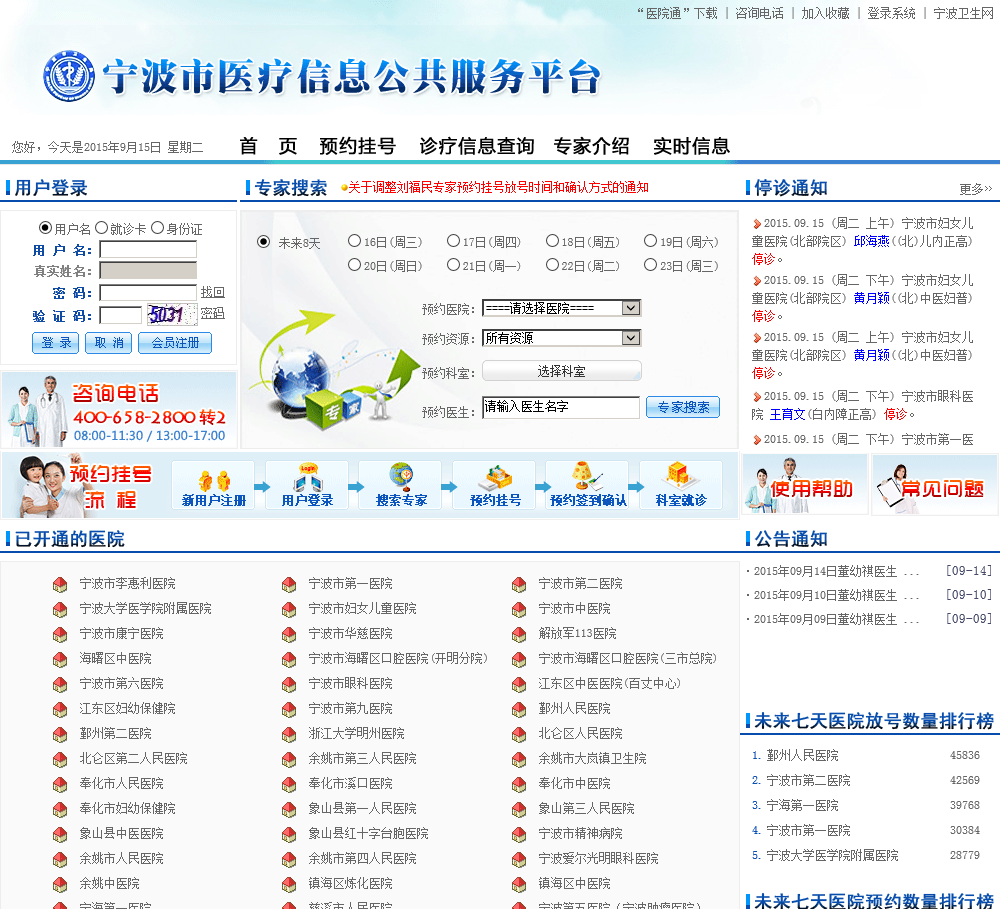Click the 预约医生 doctor name field

[x=561, y=407]
